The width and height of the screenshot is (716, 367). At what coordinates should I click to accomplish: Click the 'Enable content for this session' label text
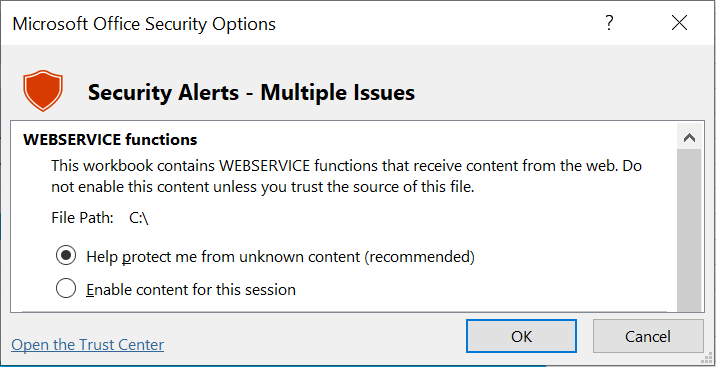pos(191,289)
